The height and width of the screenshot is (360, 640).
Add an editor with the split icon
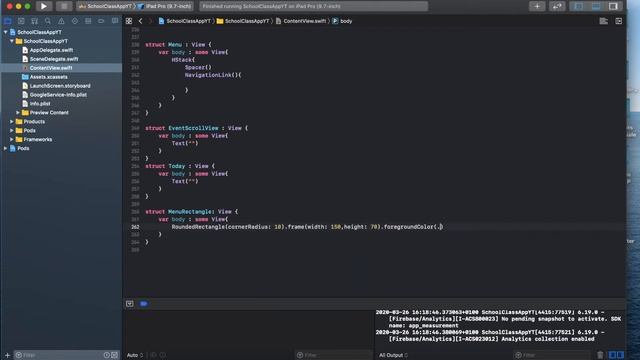(x=619, y=21)
